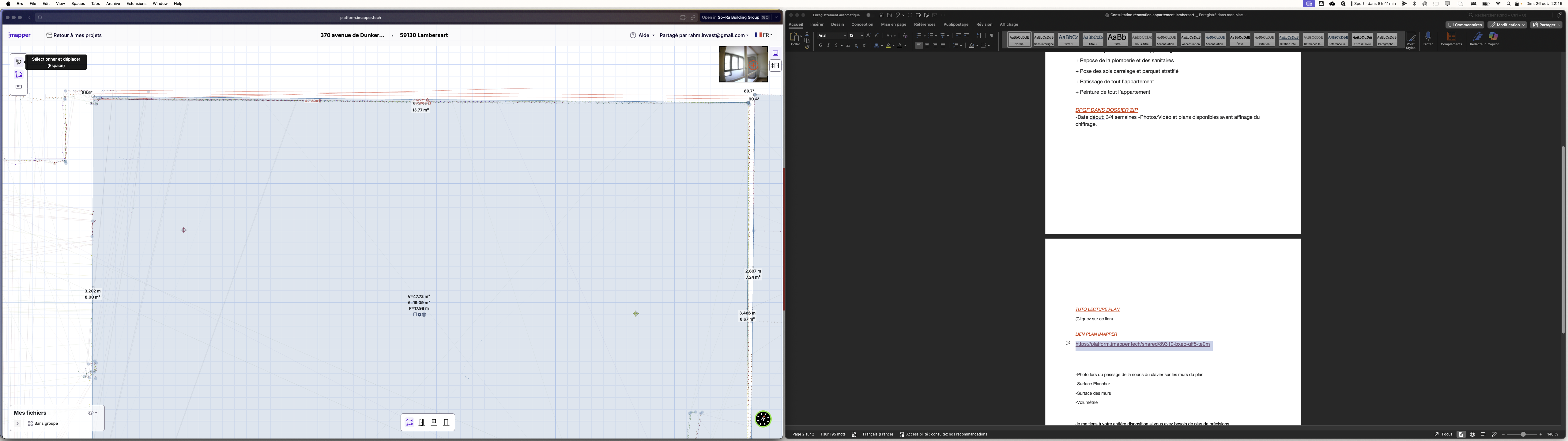Click the room photo thumbnail
The image size is (1568, 441).
[x=743, y=64]
